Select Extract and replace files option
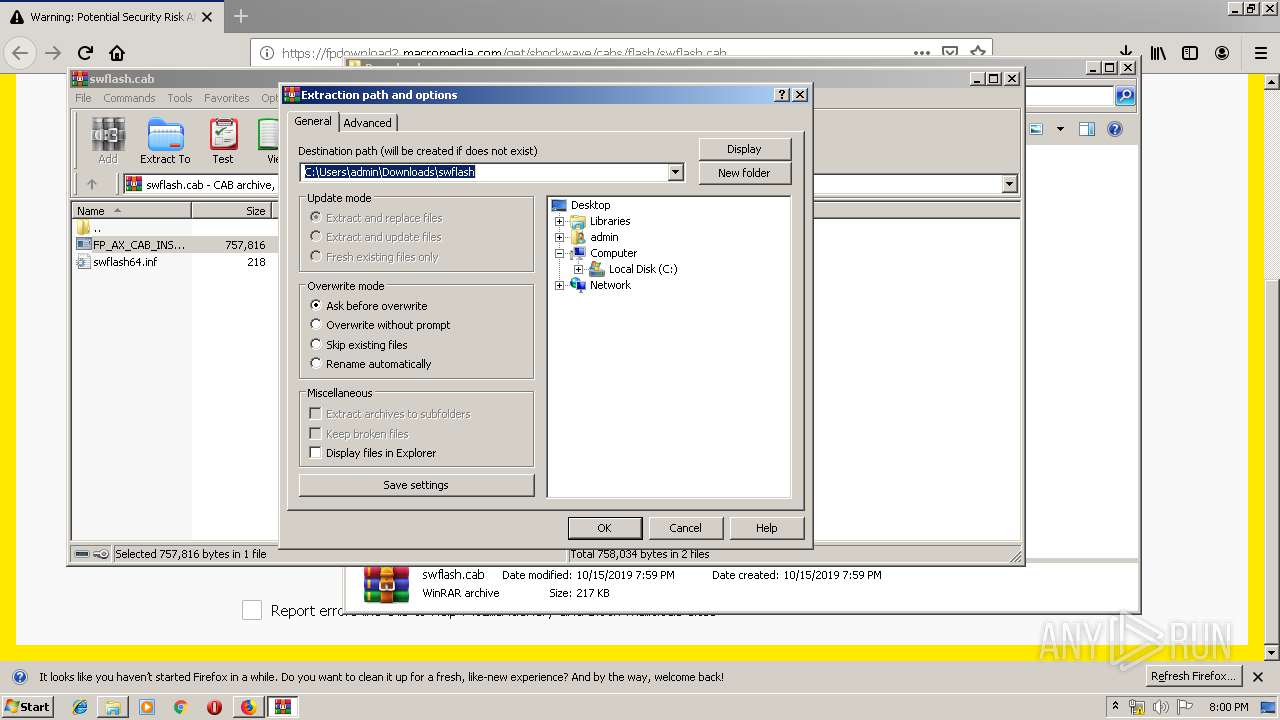Screen dimensions: 1280x720 tap(316, 218)
